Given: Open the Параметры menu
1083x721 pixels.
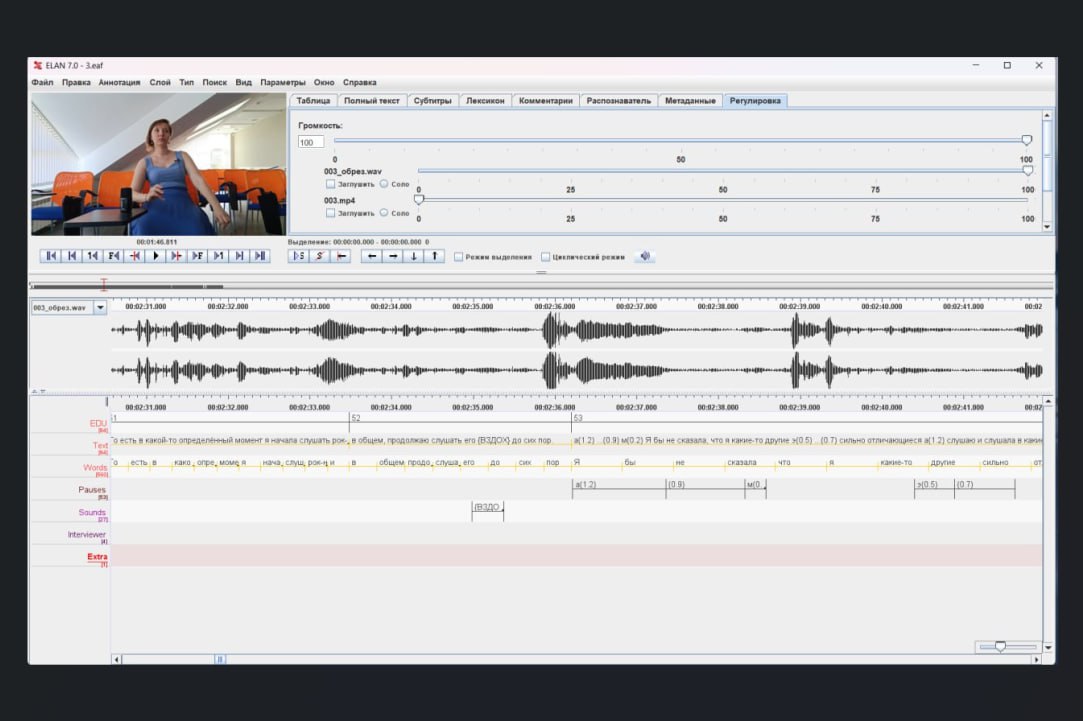Looking at the screenshot, I should 283,82.
